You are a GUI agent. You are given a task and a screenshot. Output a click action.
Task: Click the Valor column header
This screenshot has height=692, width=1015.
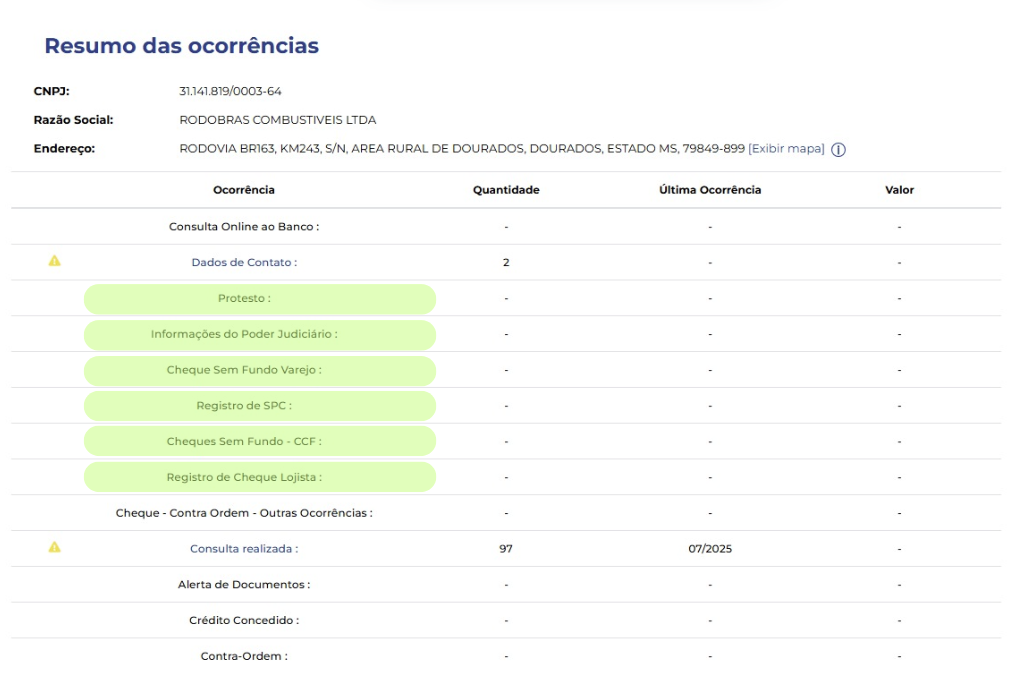900,190
